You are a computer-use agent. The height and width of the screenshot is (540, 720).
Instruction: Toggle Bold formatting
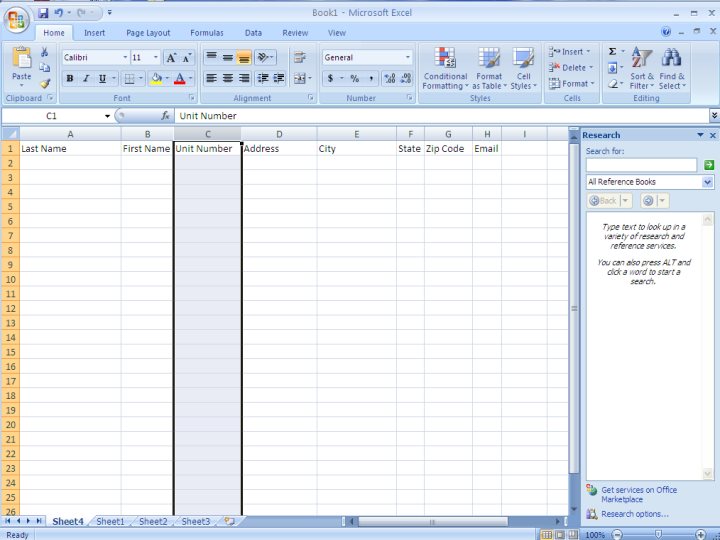coord(70,79)
